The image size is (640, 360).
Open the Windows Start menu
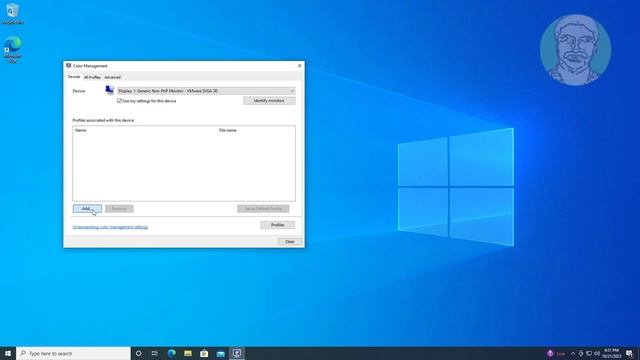(8, 353)
